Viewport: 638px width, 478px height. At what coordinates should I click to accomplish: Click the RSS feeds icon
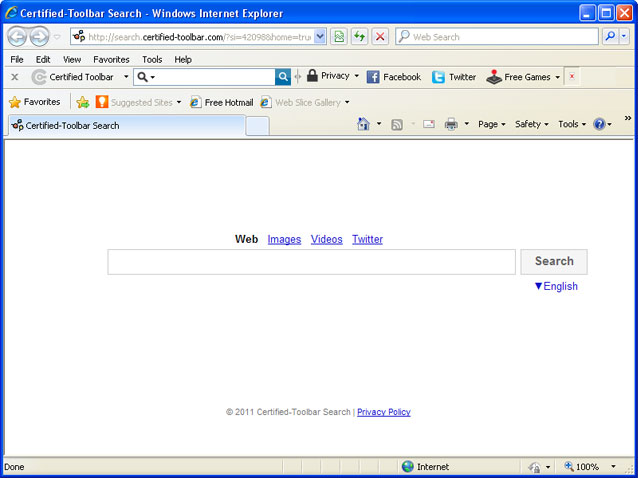(x=397, y=124)
